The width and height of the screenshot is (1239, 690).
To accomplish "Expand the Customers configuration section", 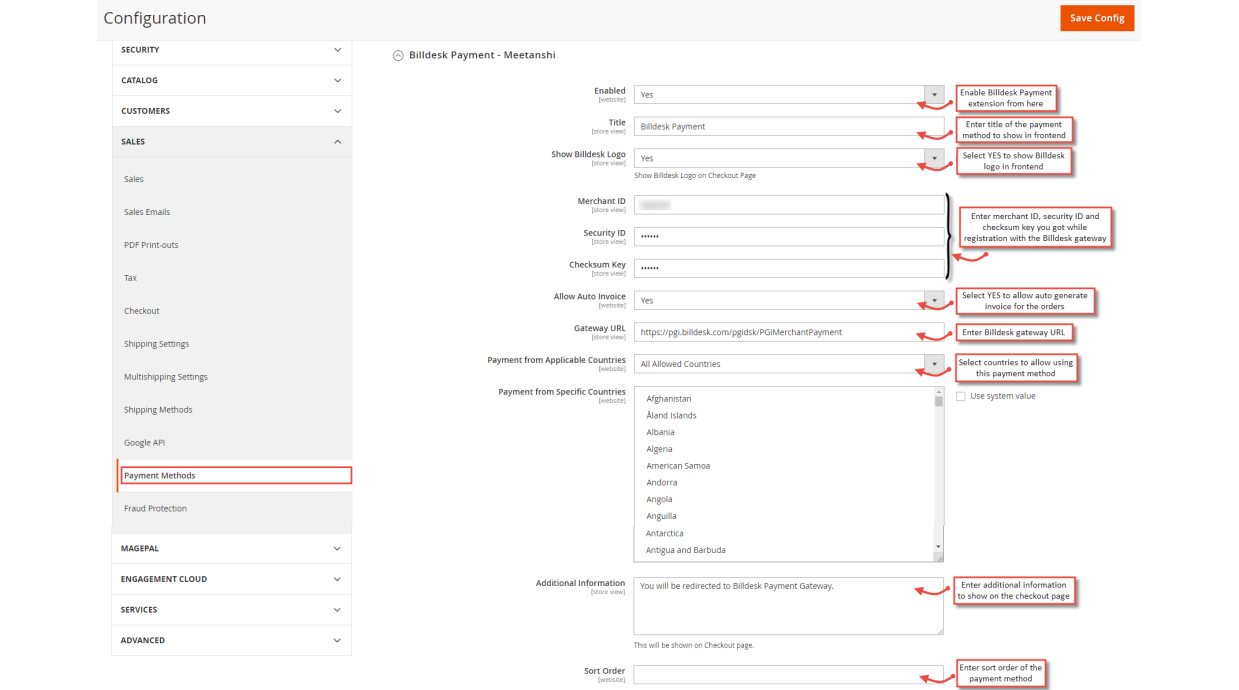I will pyautogui.click(x=231, y=111).
